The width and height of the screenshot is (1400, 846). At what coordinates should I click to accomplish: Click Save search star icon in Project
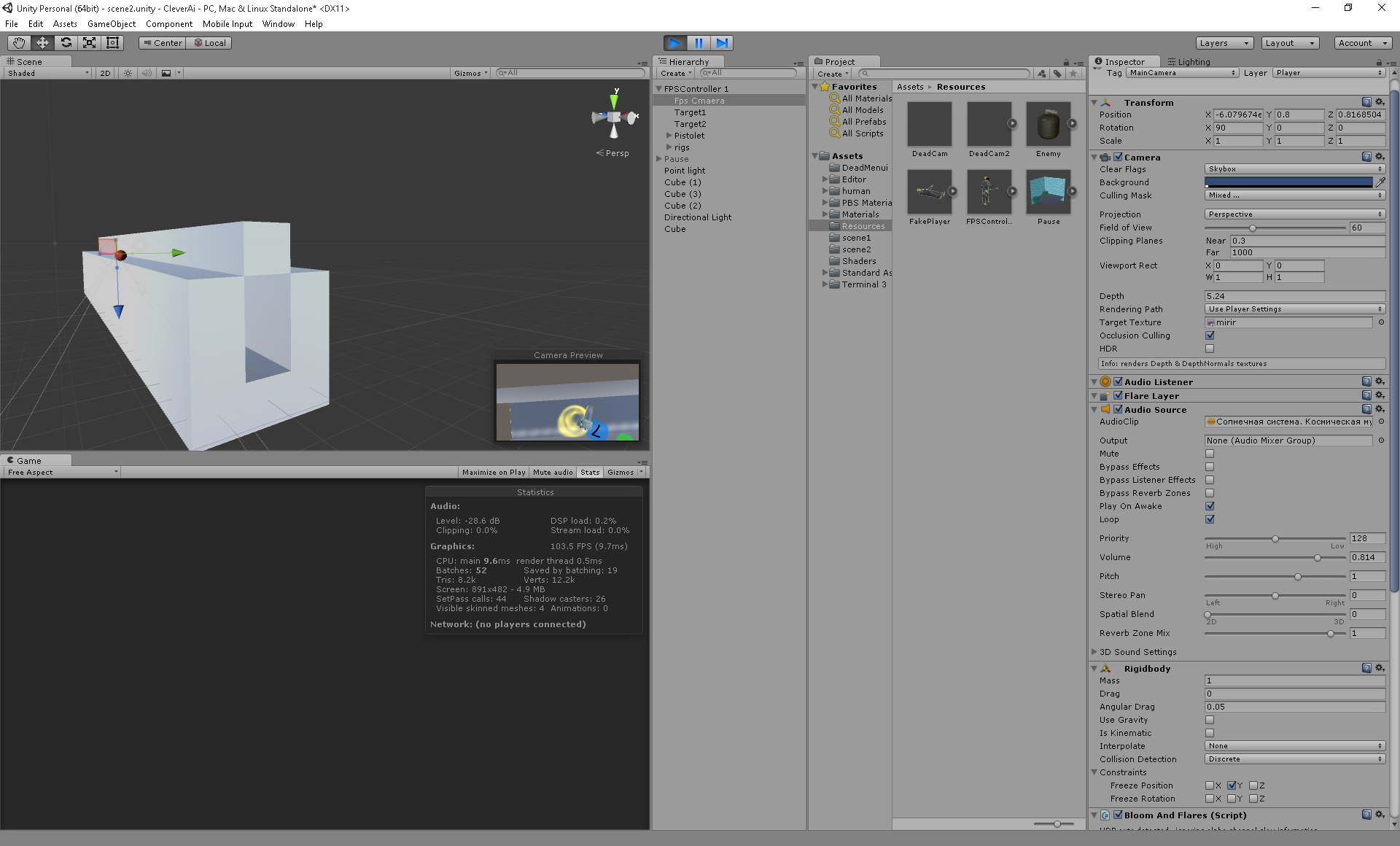point(1073,74)
